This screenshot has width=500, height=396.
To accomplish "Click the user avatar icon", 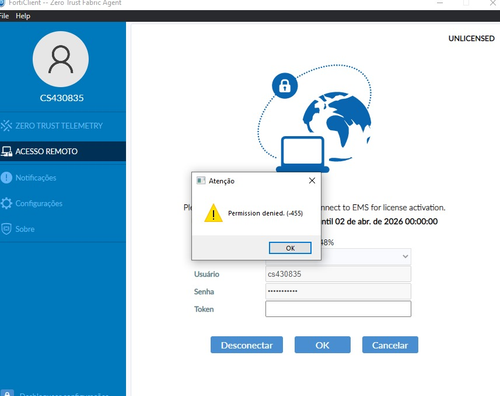I will 61,59.
